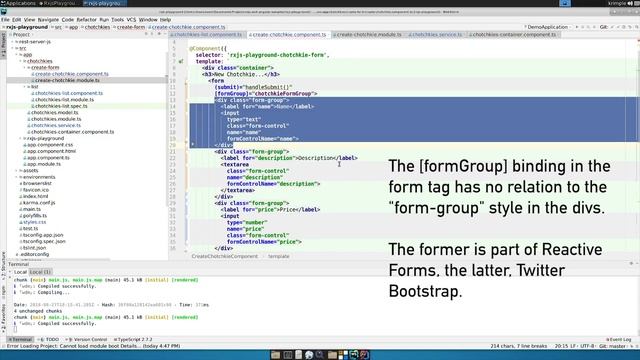Collapse the list folder
Screen dimensions: 640x360
tap(24, 87)
